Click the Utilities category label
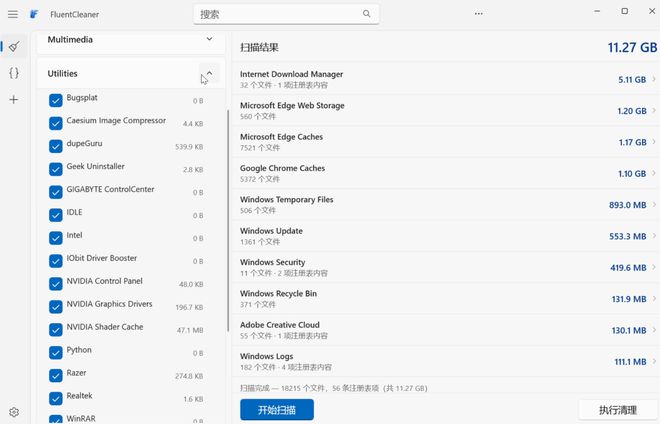Screen dimensions: 660x424 (62, 74)
